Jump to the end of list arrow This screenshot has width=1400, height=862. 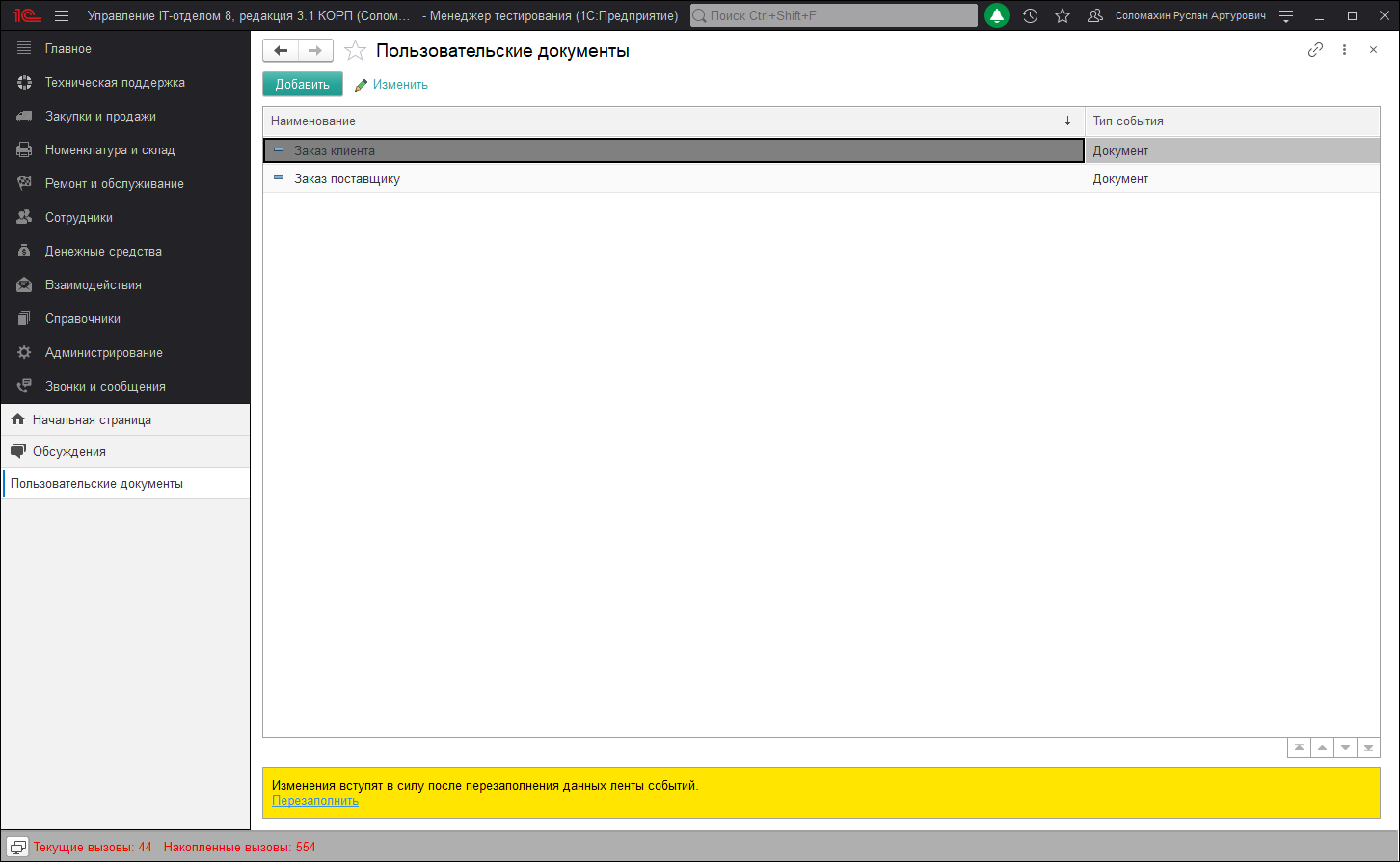point(1368,748)
